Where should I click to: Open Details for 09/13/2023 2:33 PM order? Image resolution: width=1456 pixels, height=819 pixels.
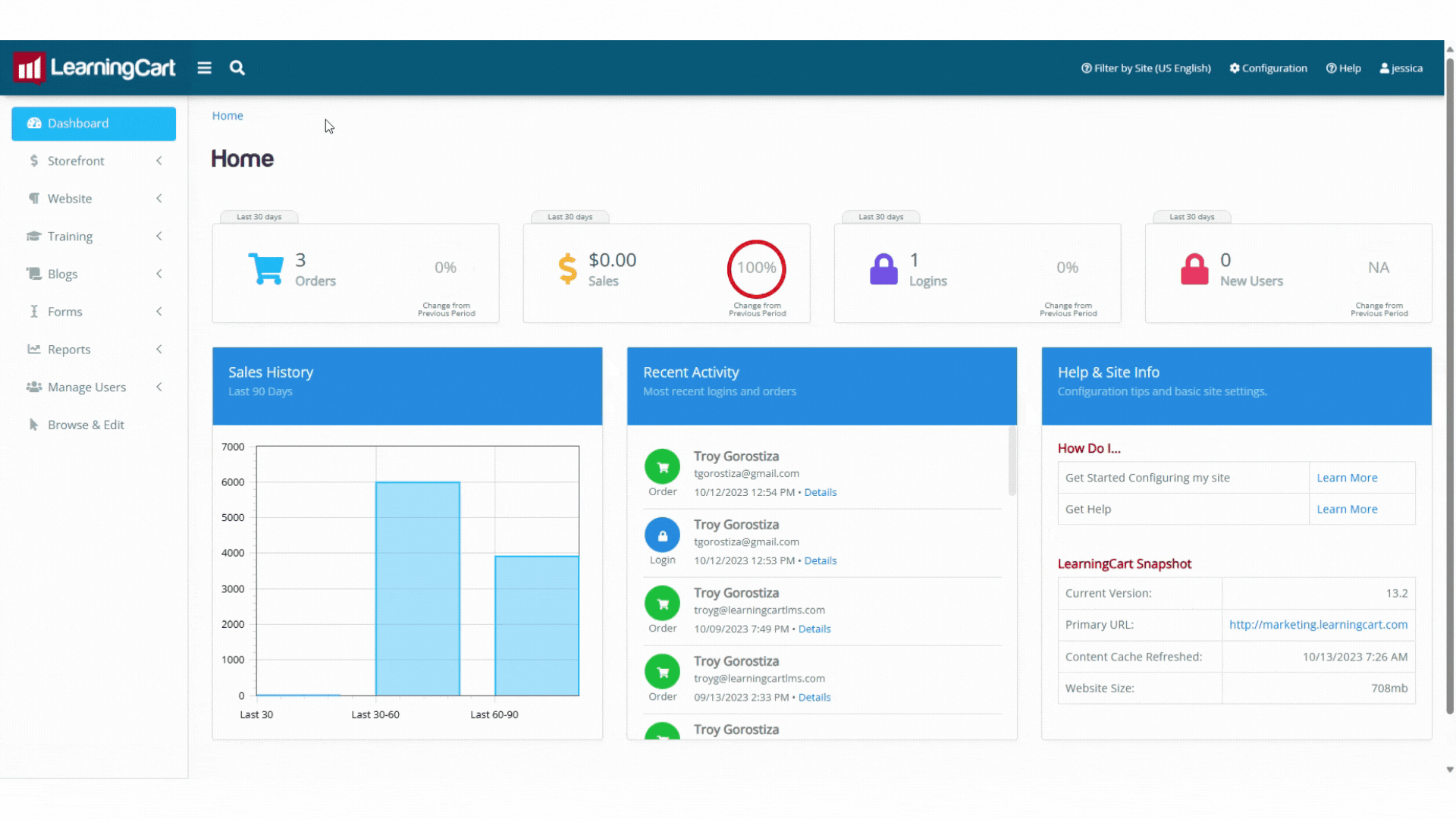point(814,697)
